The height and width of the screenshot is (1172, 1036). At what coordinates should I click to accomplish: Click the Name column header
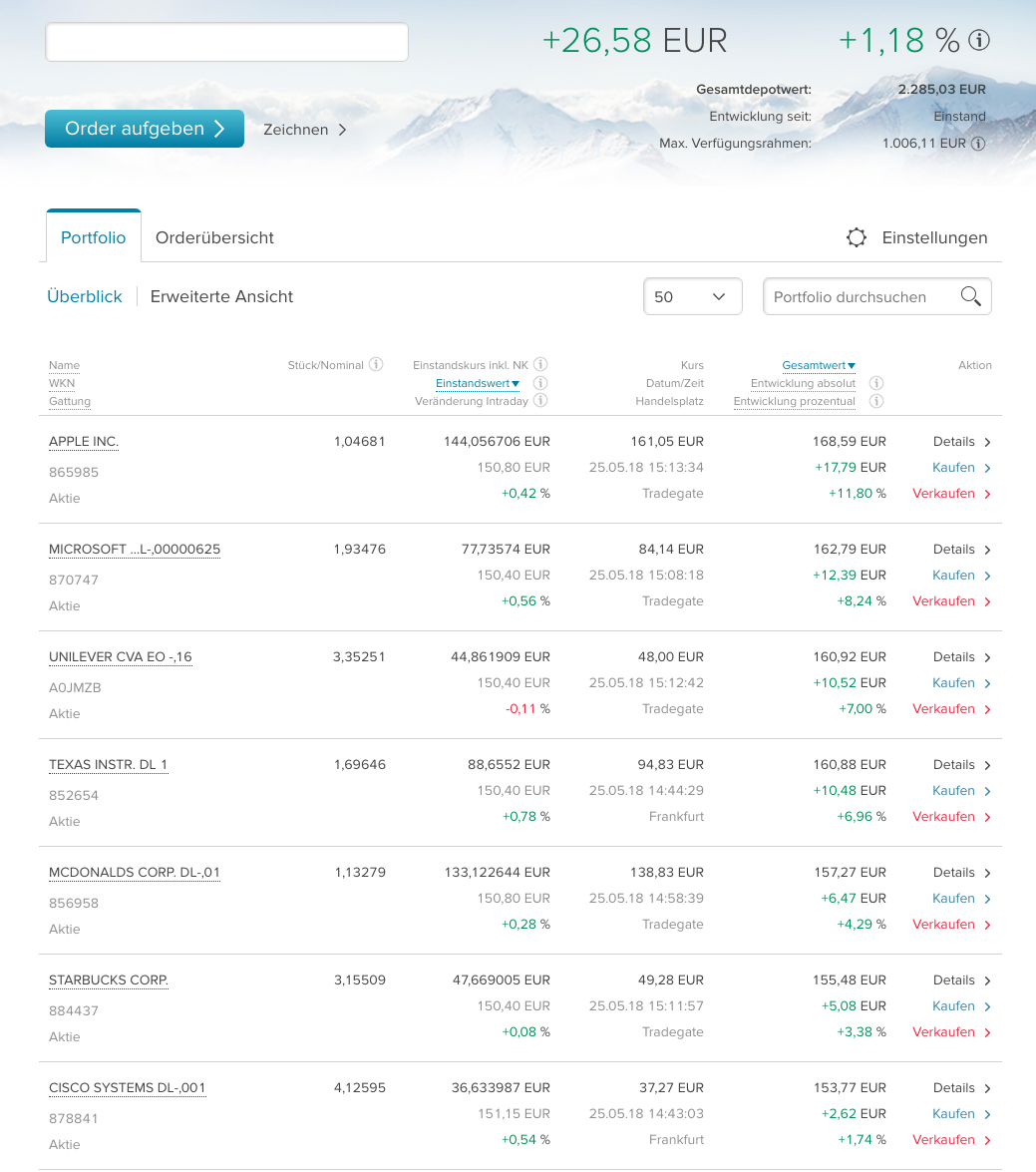tap(64, 365)
